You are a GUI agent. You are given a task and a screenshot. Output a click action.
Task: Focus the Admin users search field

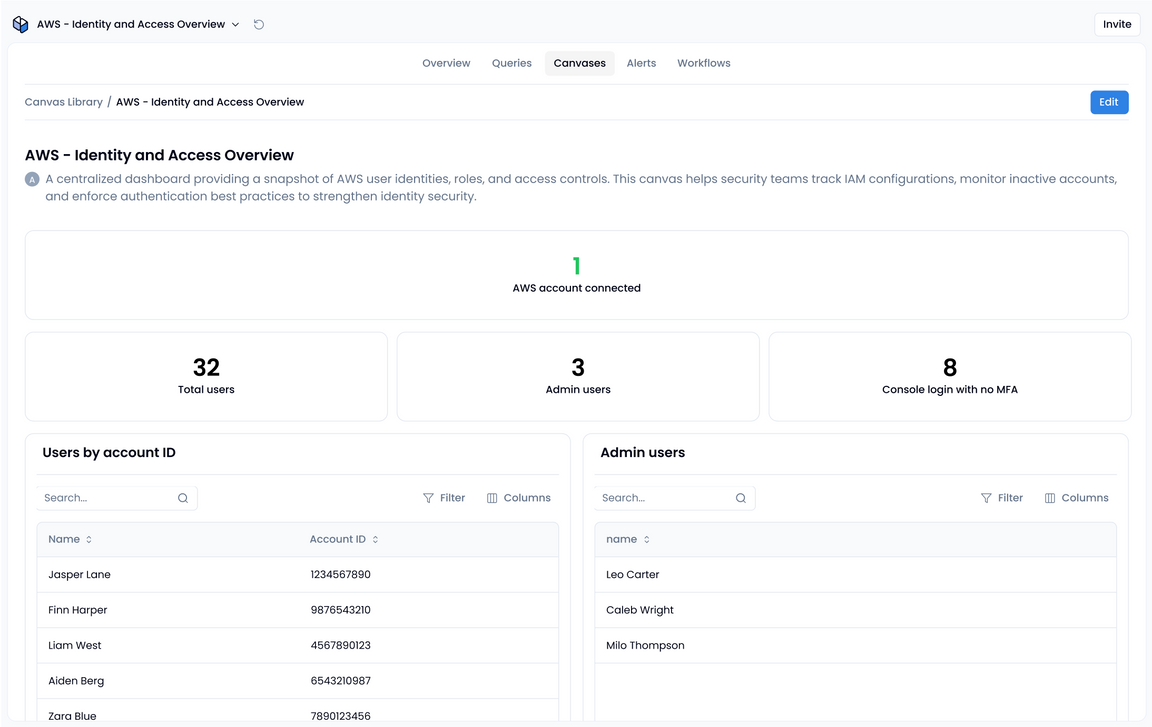pyautogui.click(x=674, y=498)
